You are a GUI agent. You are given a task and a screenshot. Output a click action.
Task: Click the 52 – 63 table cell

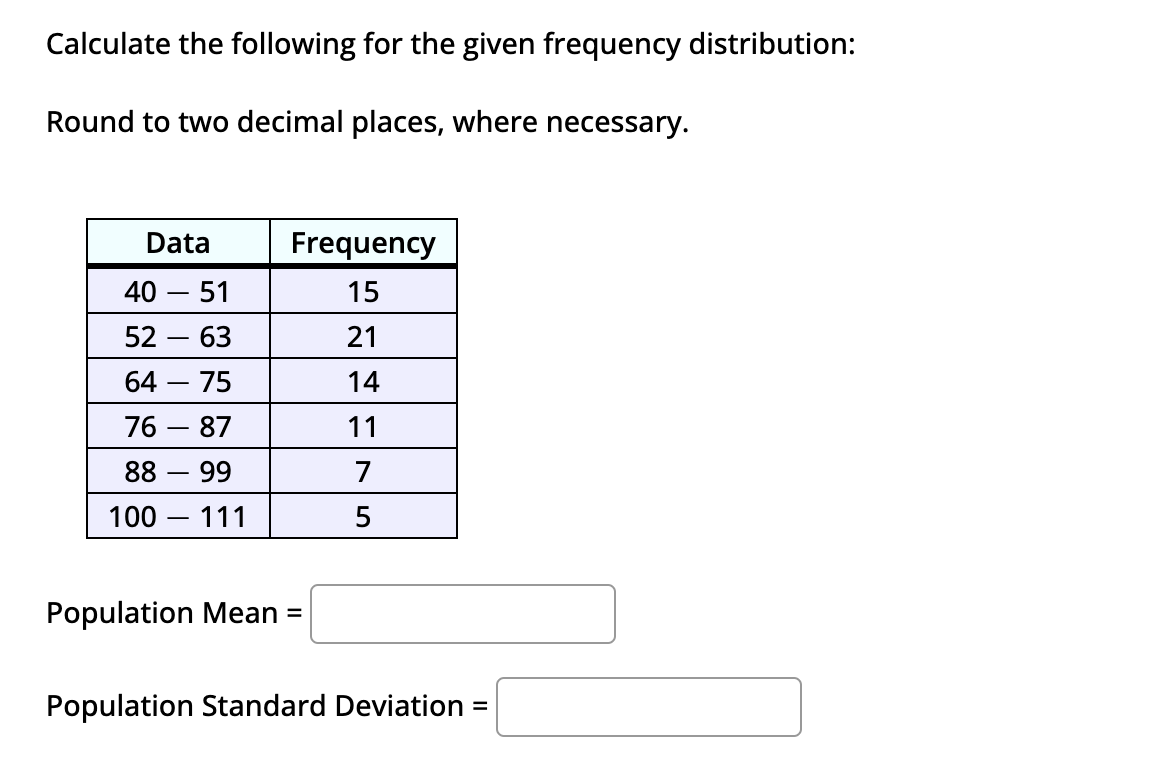178,336
